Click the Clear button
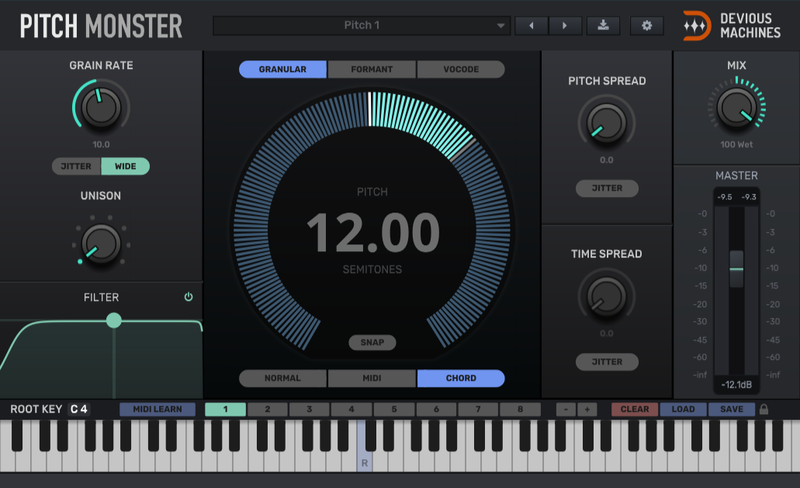 coord(634,409)
